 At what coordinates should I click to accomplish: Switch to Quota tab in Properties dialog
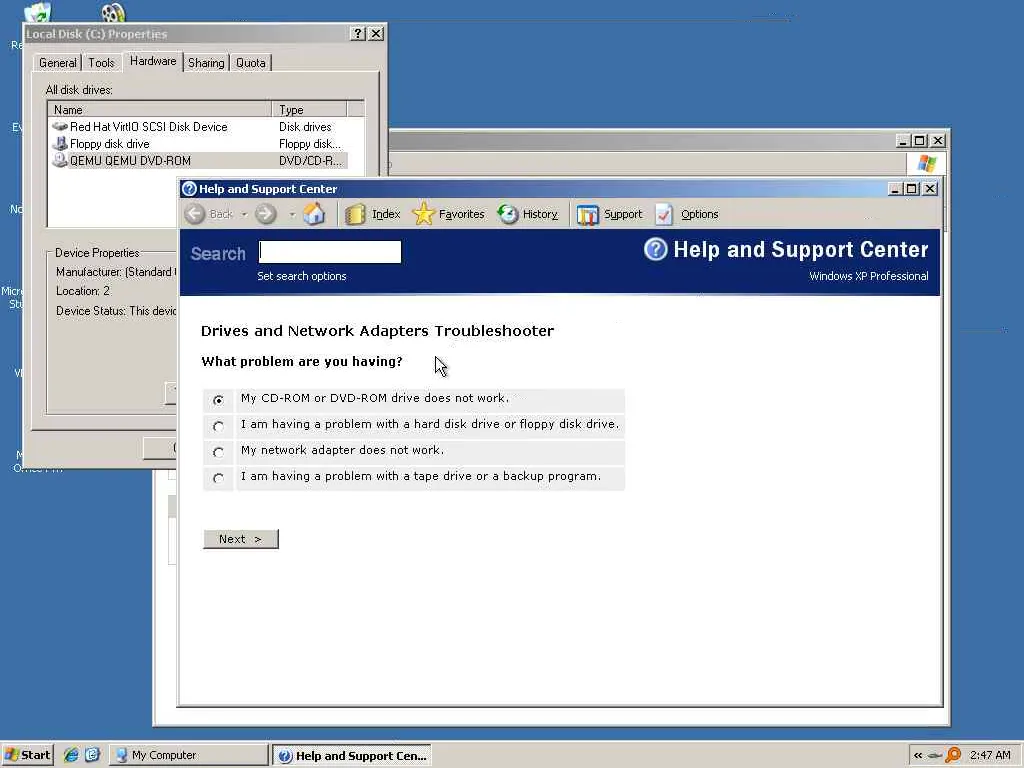pos(251,63)
